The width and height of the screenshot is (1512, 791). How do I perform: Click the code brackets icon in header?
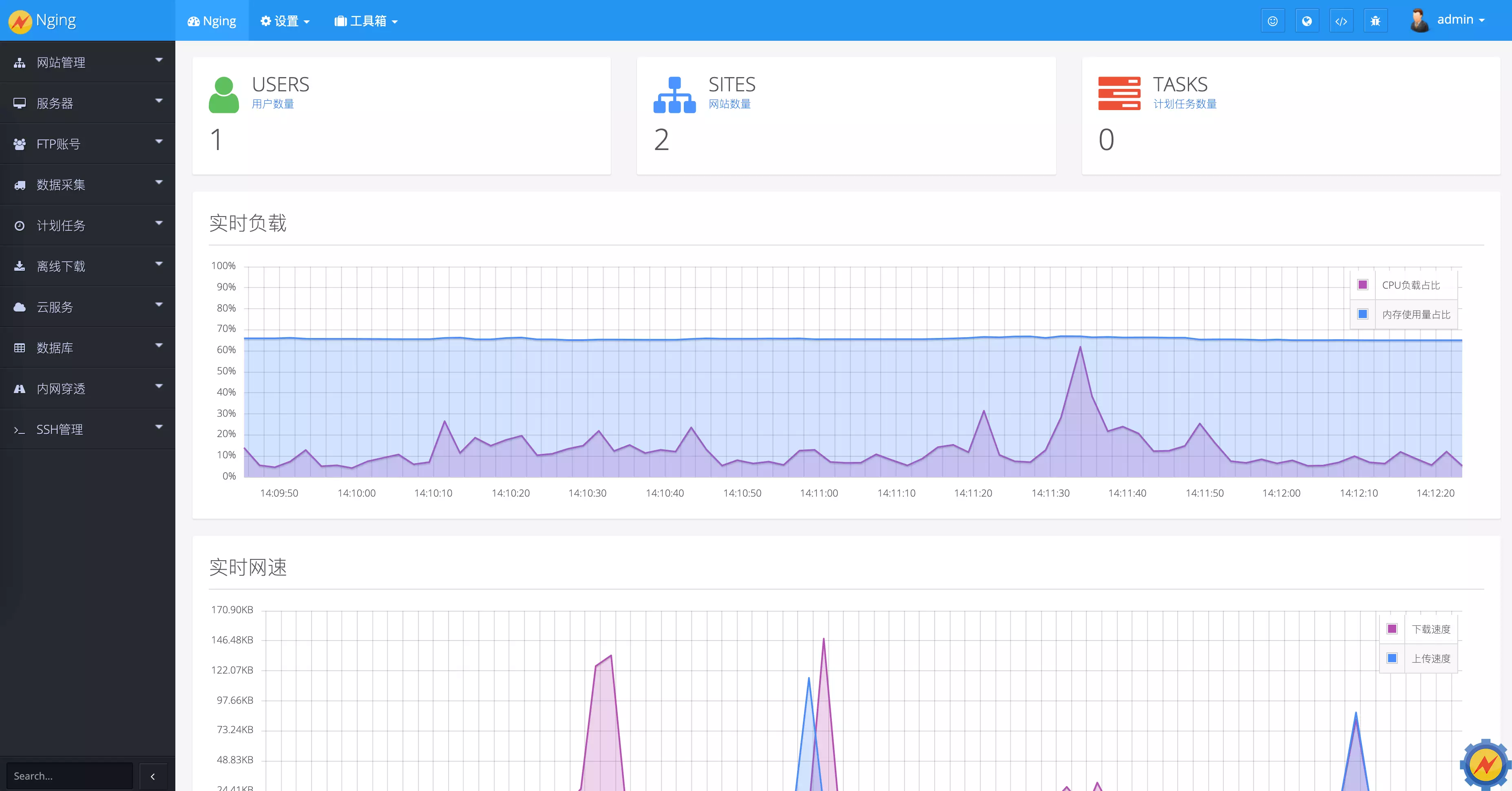point(1341,21)
